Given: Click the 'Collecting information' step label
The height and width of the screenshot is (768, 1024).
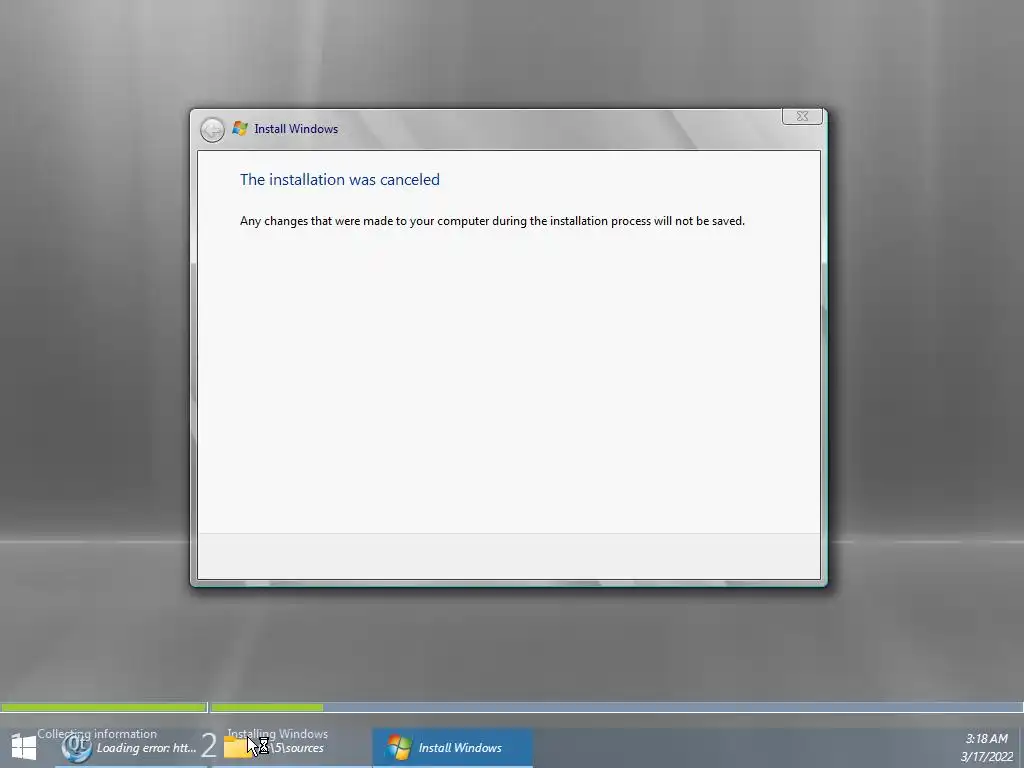Looking at the screenshot, I should pos(97,734).
